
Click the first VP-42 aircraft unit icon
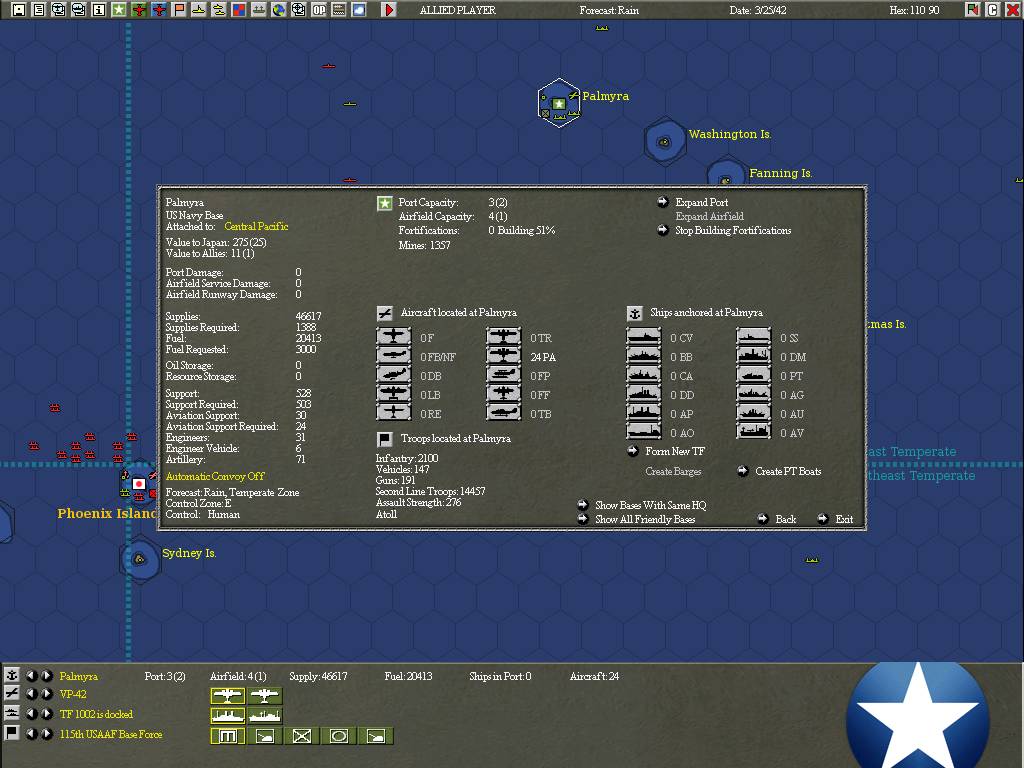coord(227,696)
